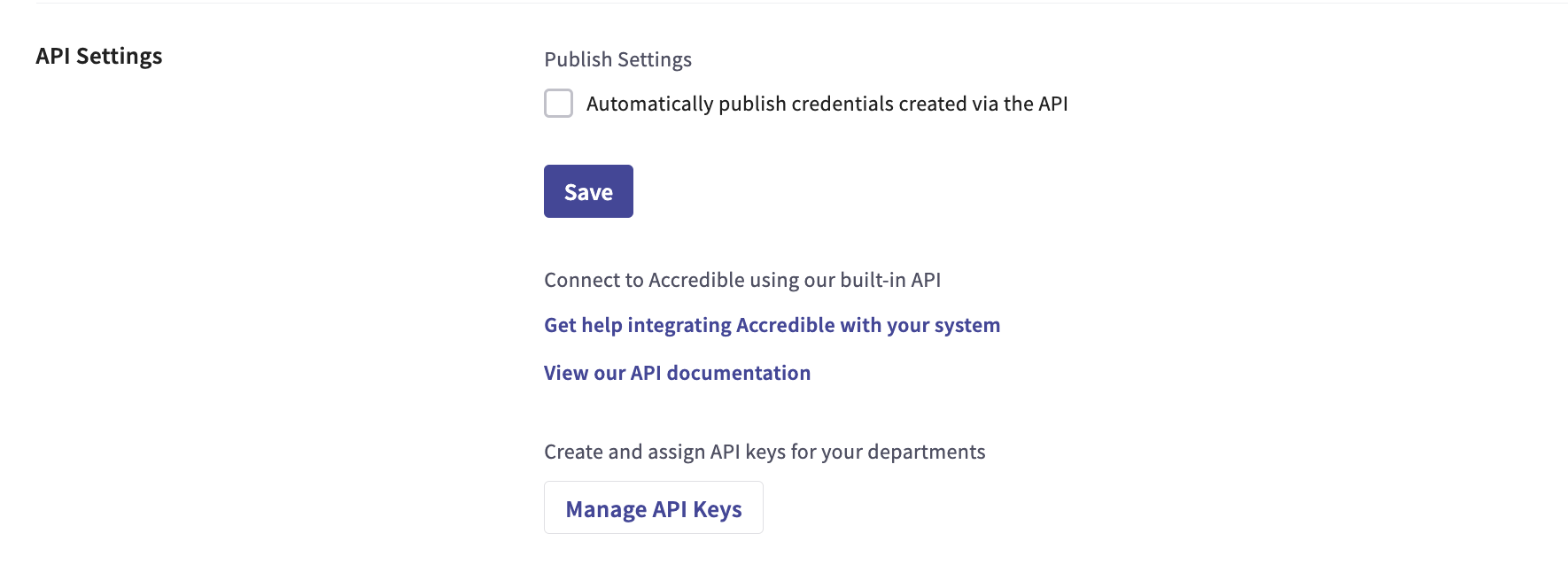Click 'Connect to Accredible using our built-in API' text
The width and height of the screenshot is (1568, 588).
743,279
